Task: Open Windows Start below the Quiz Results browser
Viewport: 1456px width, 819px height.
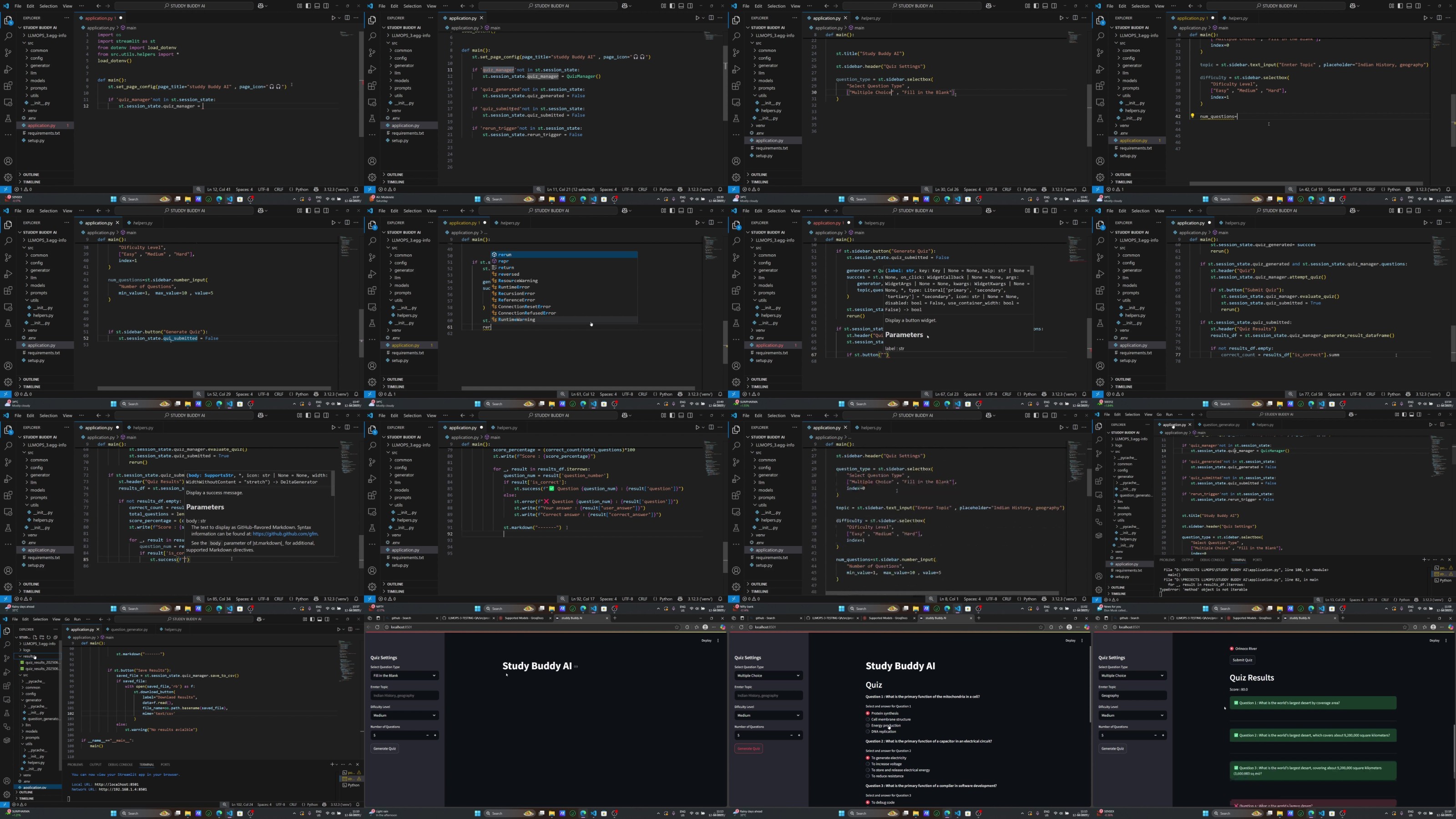Action: 1206,814
